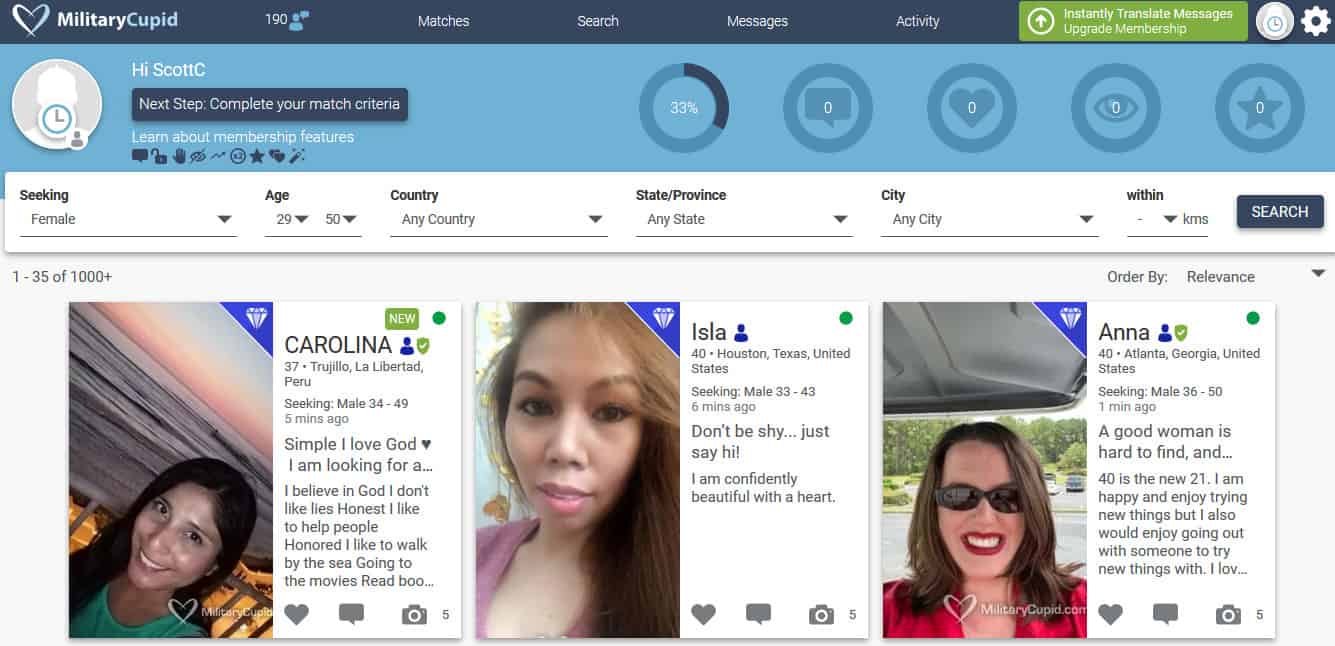Screen dimensions: 1335x646
Task: Open the maximum age 50 dropdown
Action: pos(342,219)
